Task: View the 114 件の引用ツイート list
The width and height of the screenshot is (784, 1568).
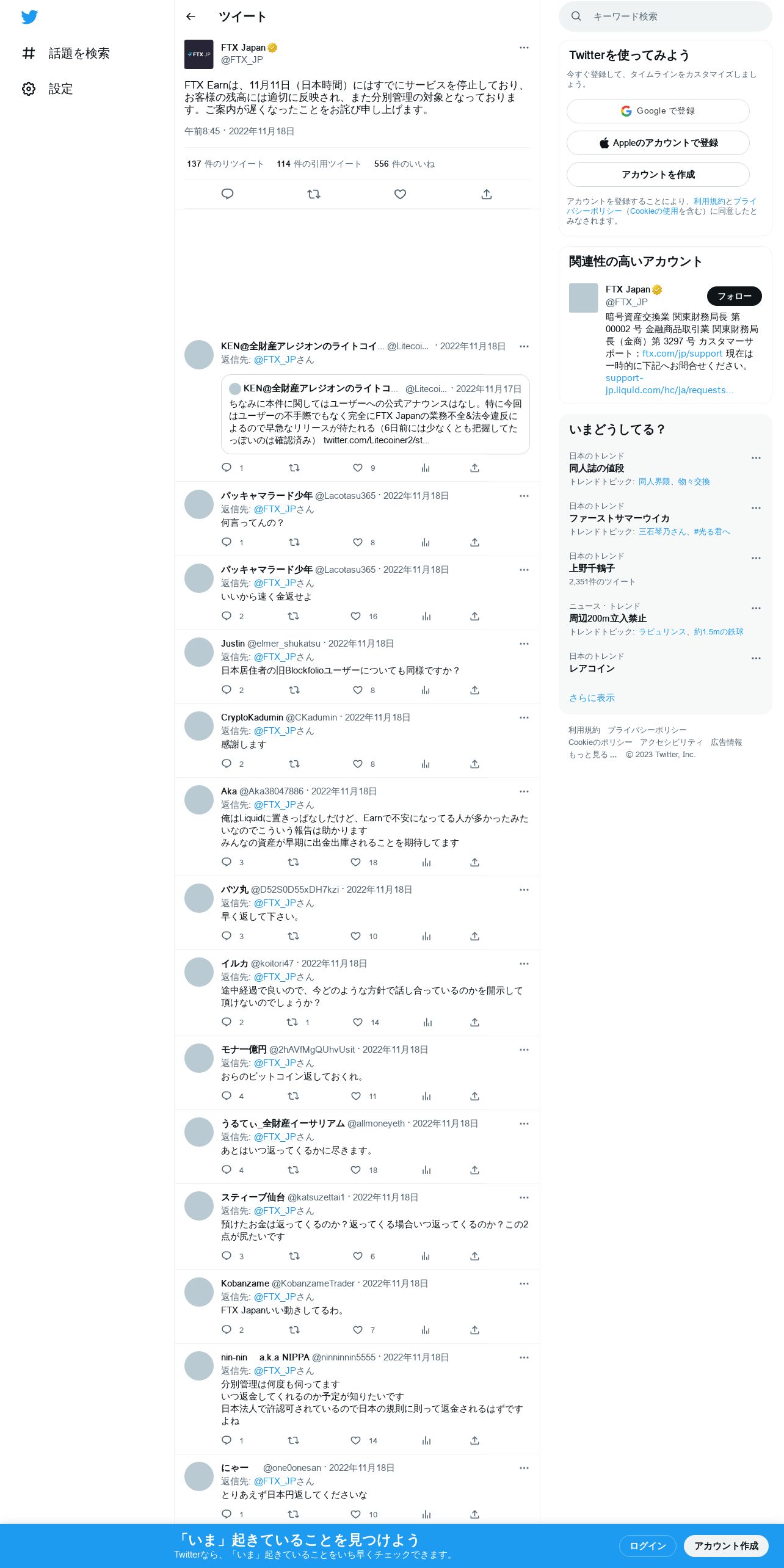Action: coord(319,164)
